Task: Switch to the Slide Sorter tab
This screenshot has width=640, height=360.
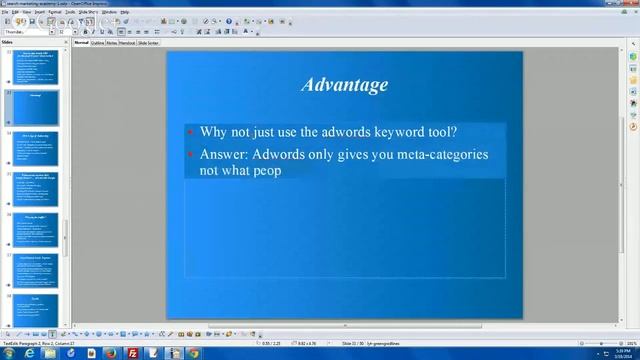Action: [148, 43]
